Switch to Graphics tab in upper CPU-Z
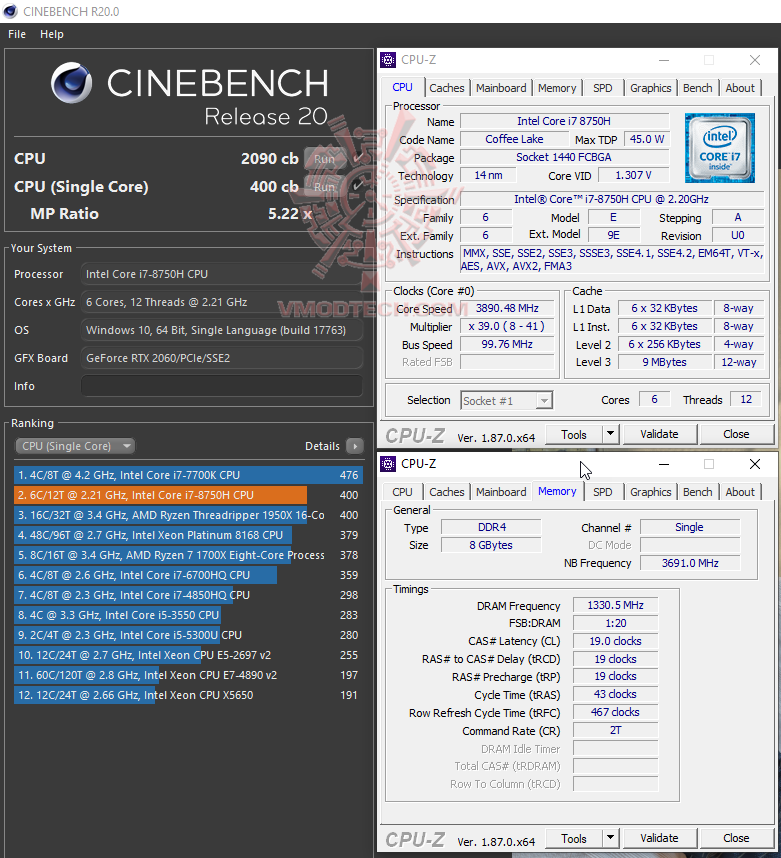The image size is (781, 858). [650, 88]
